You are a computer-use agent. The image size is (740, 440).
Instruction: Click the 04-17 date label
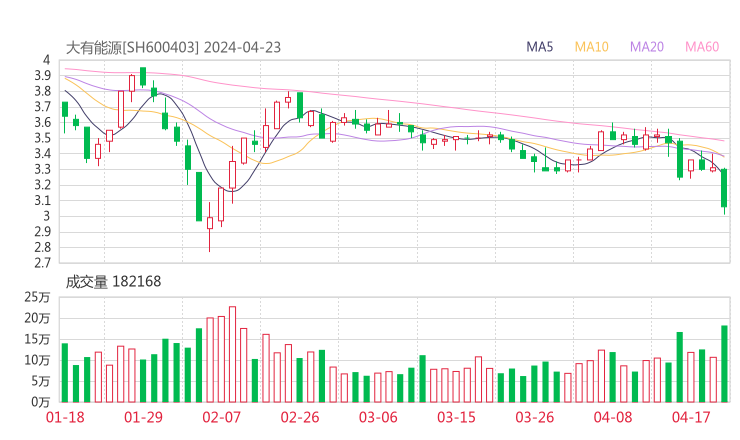click(691, 417)
